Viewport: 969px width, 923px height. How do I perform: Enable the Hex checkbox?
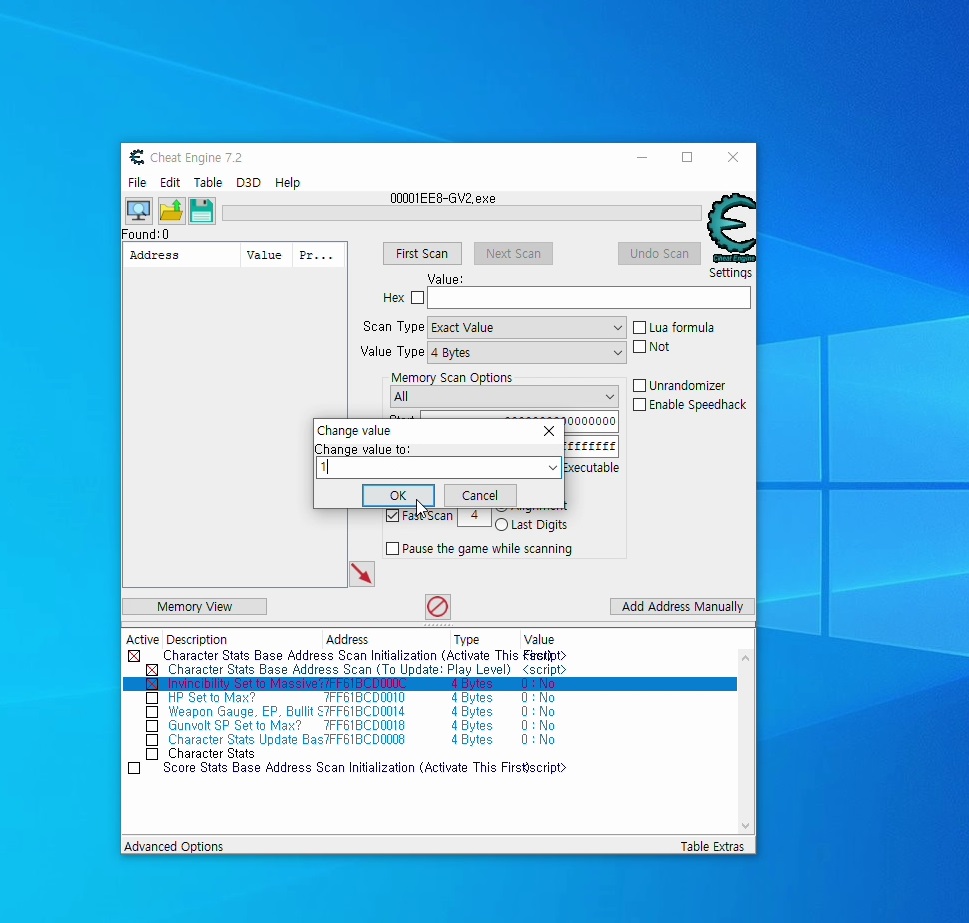418,298
